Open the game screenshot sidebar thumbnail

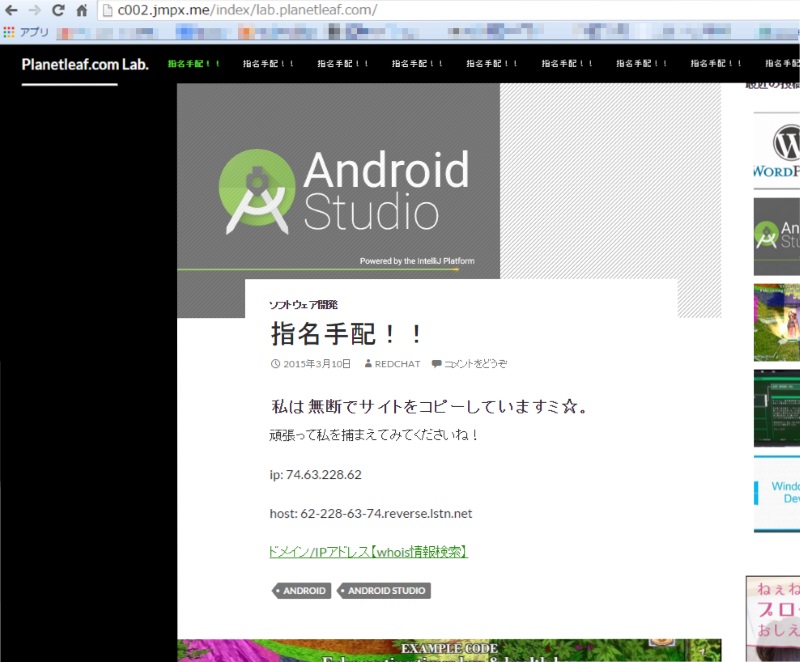[777, 322]
